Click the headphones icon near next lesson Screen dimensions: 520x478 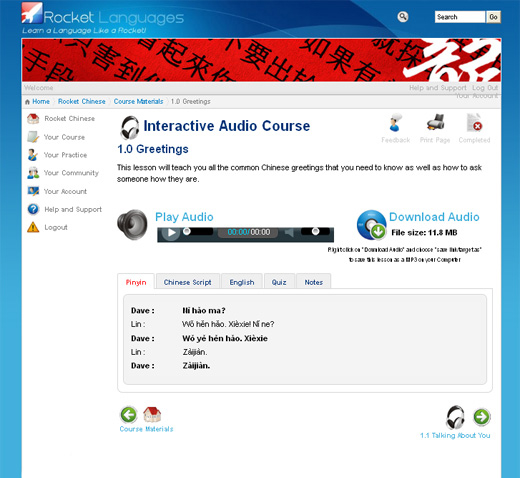click(x=455, y=417)
